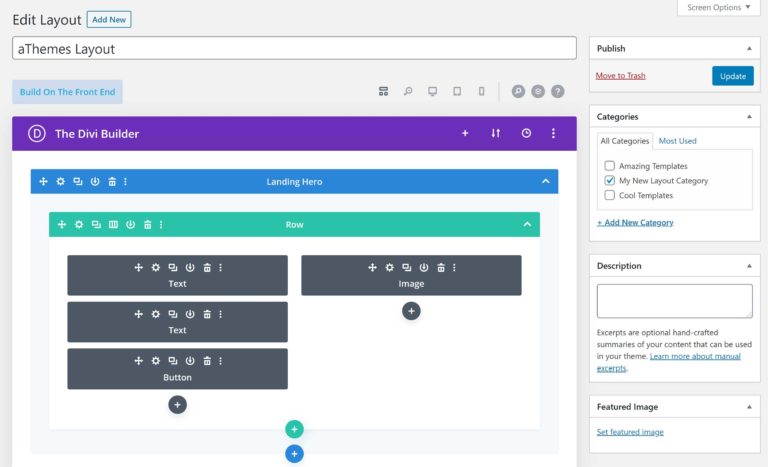Click the aThemes Layout title field
The image size is (768, 467).
tap(294, 49)
